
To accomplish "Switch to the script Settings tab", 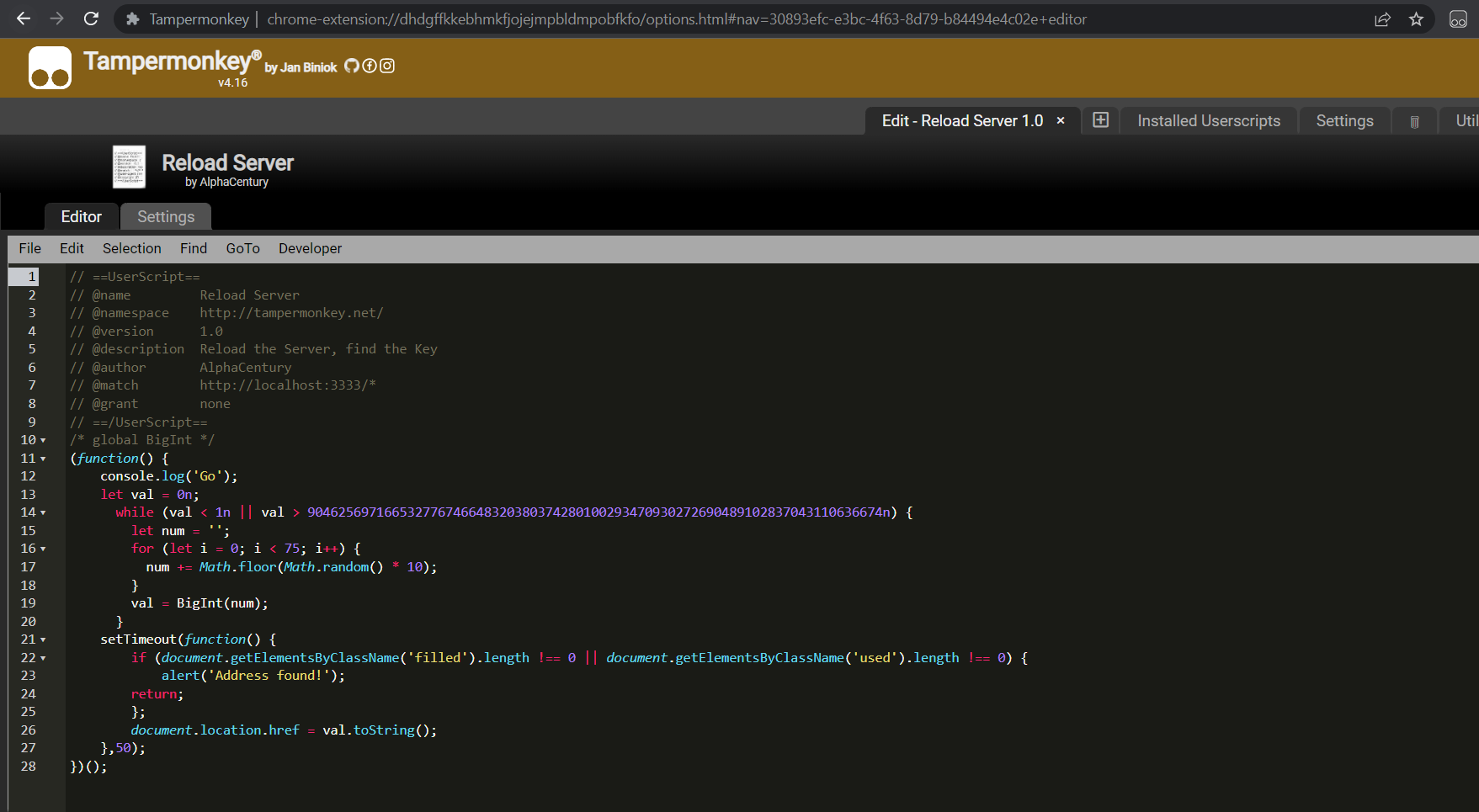I will pos(166,217).
